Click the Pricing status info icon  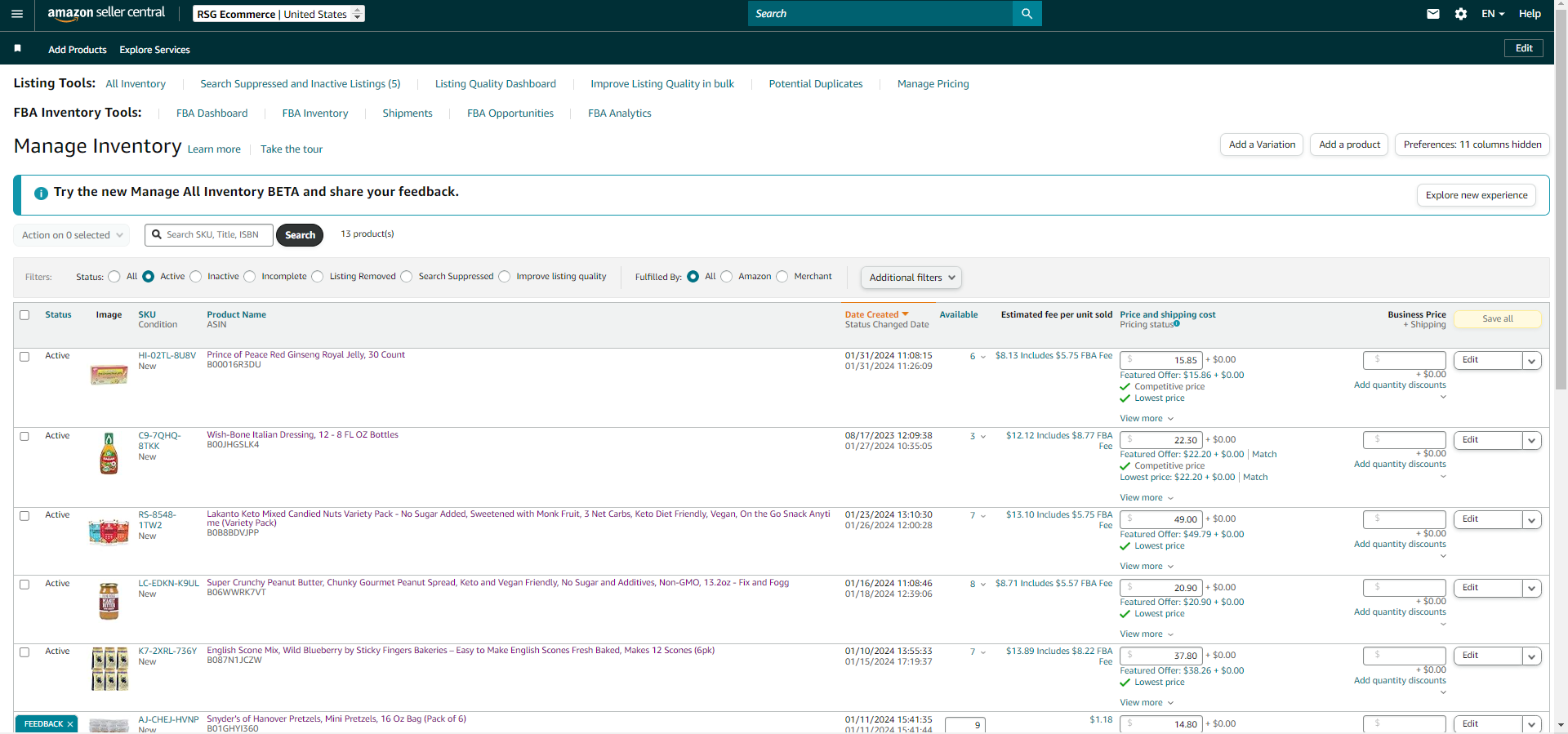tap(1177, 324)
